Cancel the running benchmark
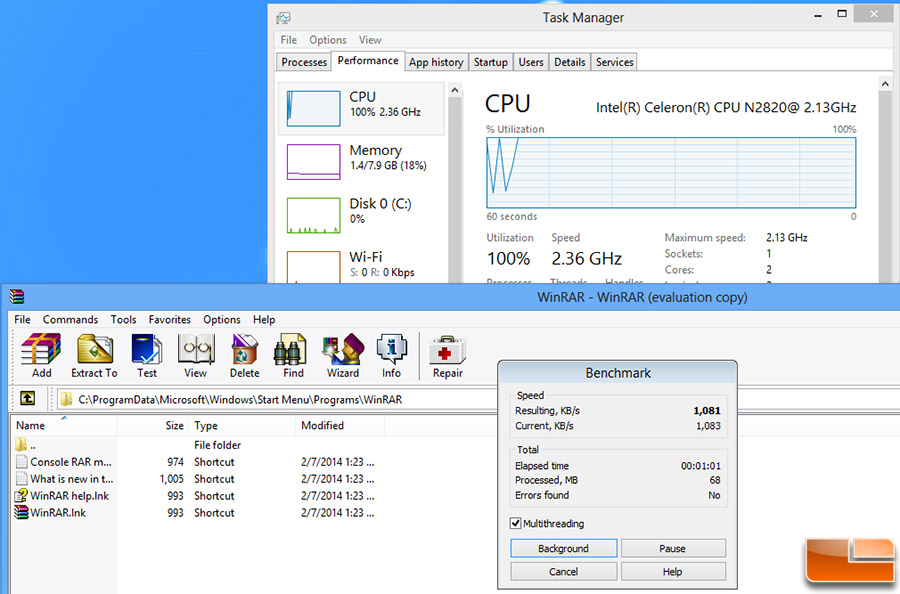This screenshot has width=900, height=594. pyautogui.click(x=563, y=572)
